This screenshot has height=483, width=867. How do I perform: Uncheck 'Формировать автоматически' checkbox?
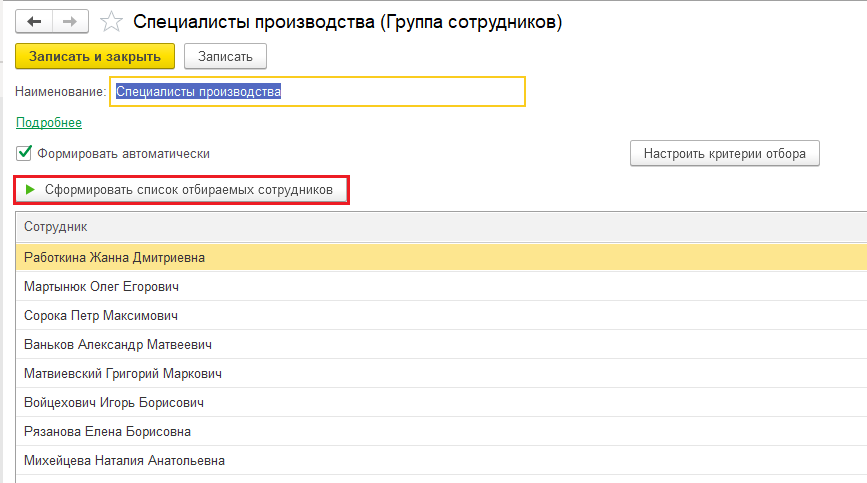25,154
